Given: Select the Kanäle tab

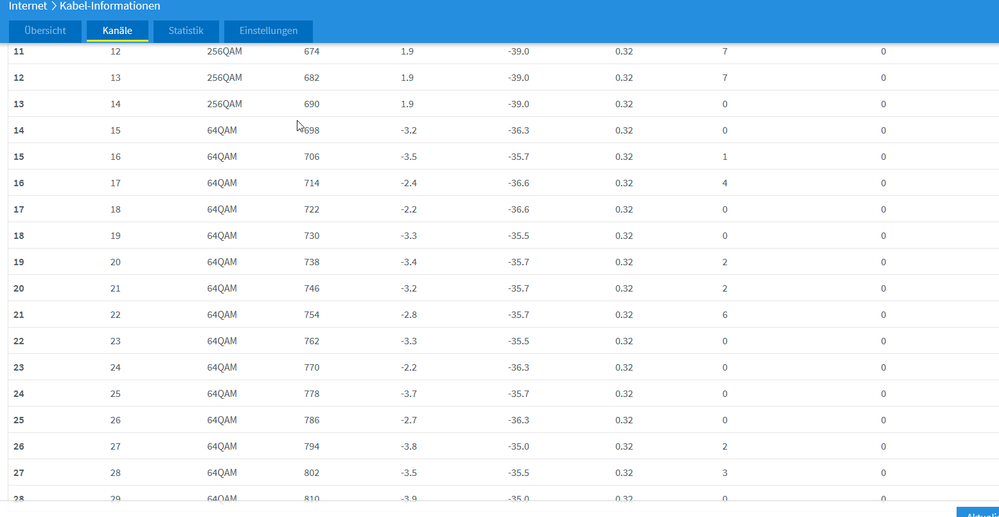Looking at the screenshot, I should click(x=117, y=31).
